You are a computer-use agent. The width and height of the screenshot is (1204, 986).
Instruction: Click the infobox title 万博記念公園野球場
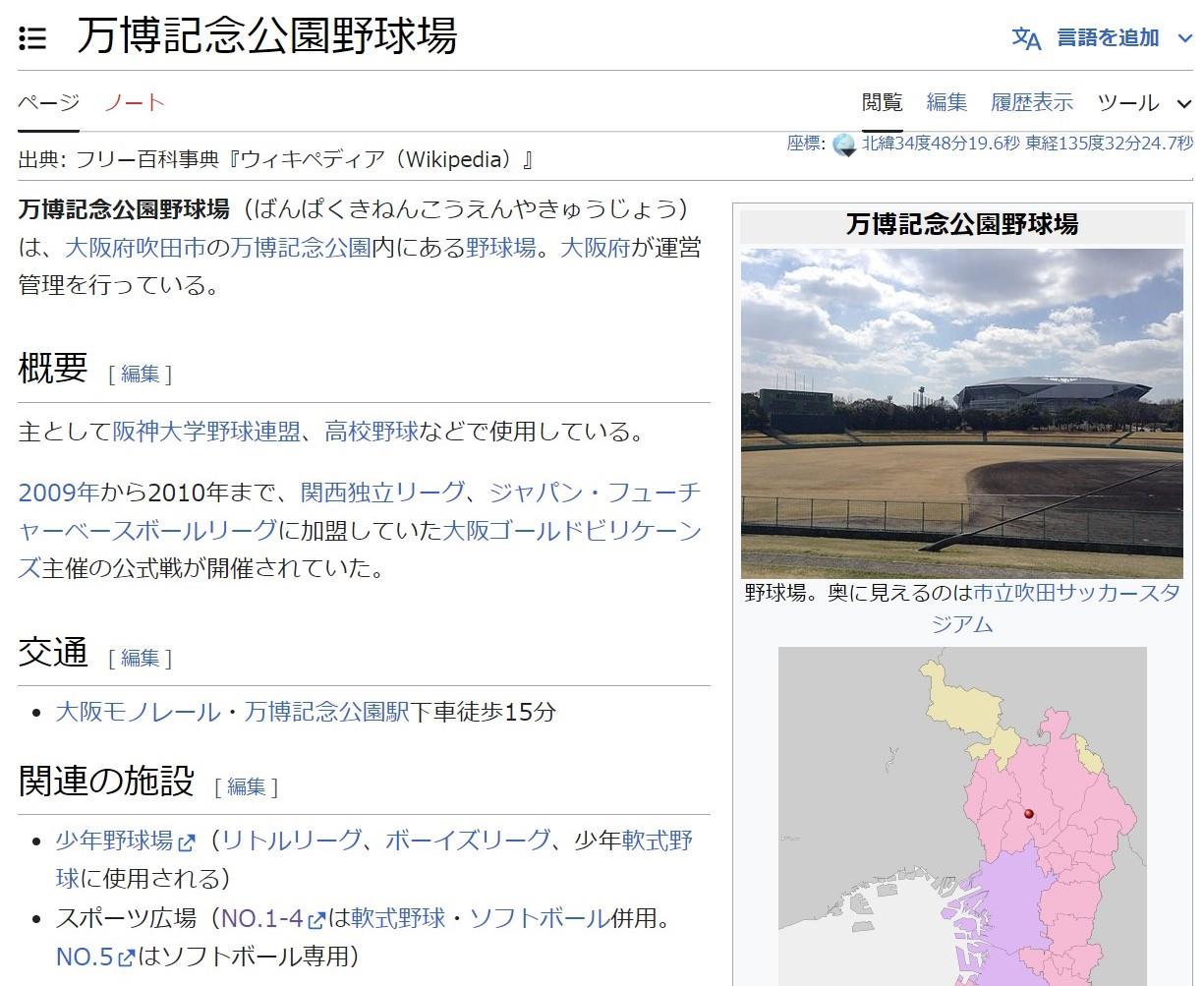(962, 224)
